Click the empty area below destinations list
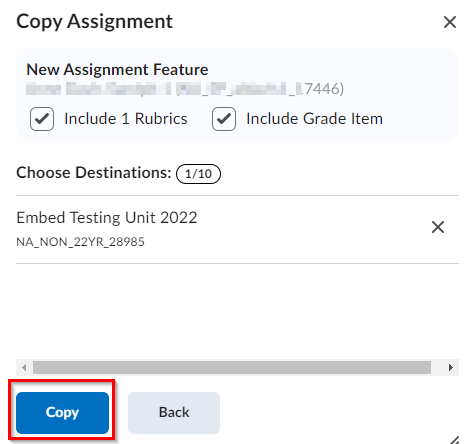The height and width of the screenshot is (444, 466). (237, 312)
